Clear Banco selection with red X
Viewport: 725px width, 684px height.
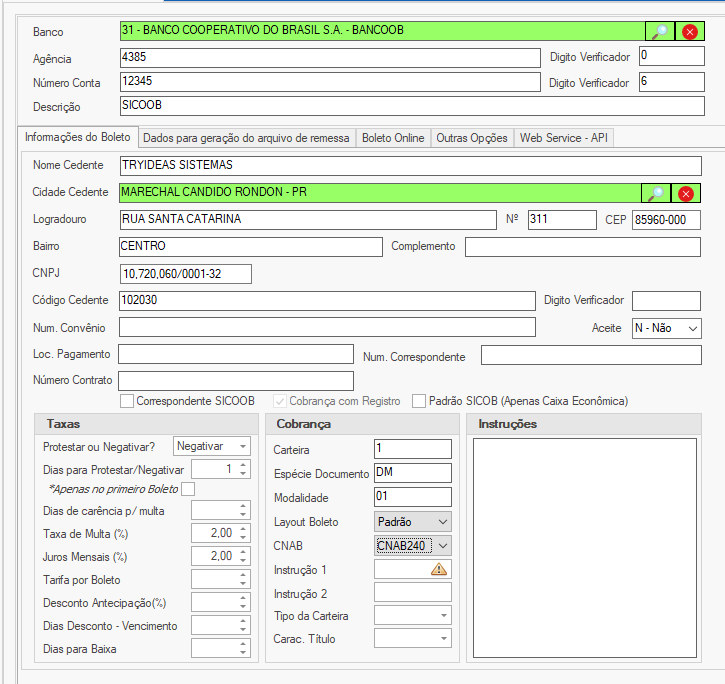690,31
